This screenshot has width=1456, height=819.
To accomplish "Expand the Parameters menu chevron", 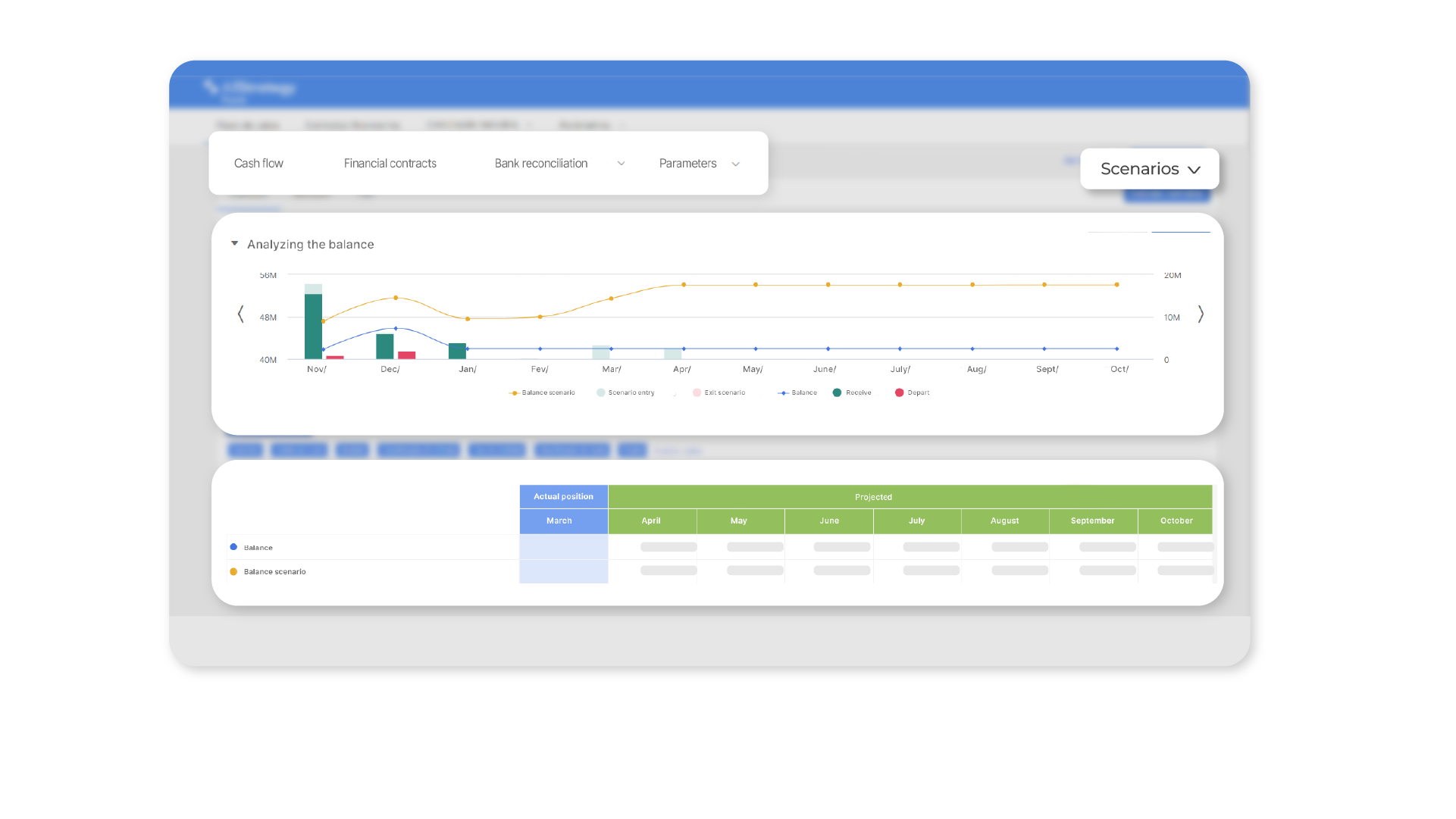I will click(x=735, y=164).
